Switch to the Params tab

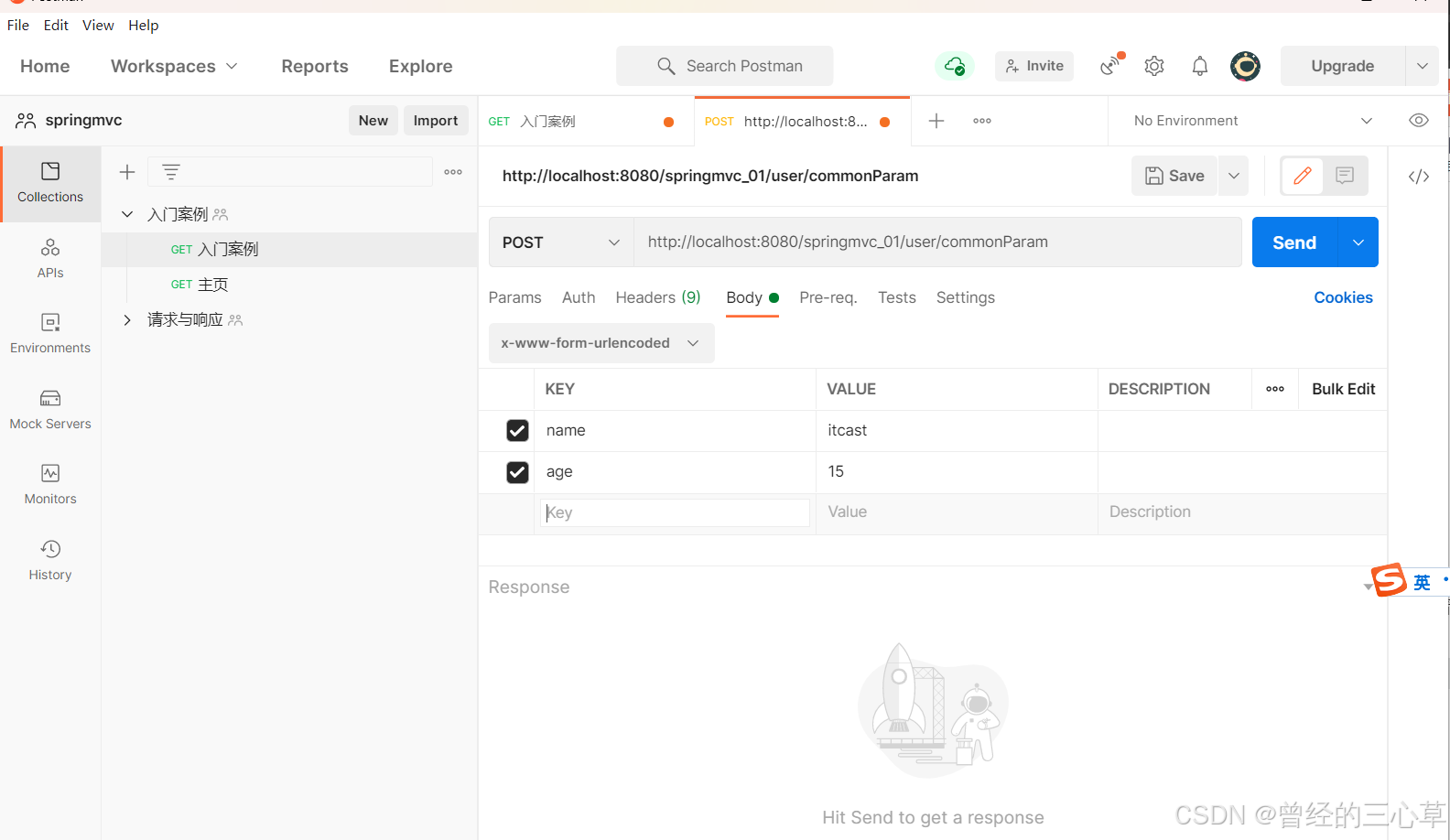pos(514,297)
